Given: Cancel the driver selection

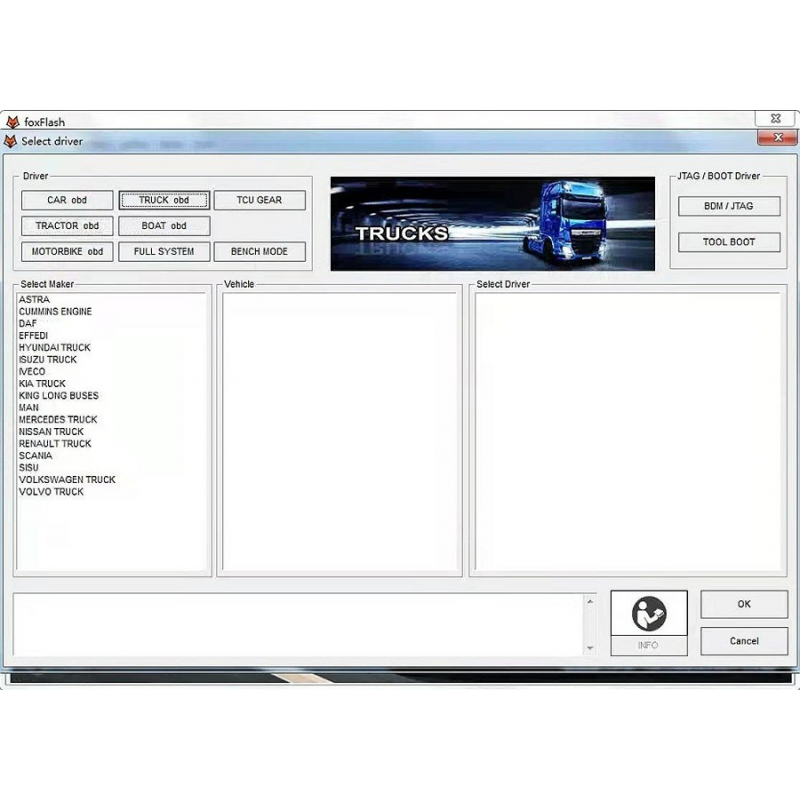Looking at the screenshot, I should [743, 641].
